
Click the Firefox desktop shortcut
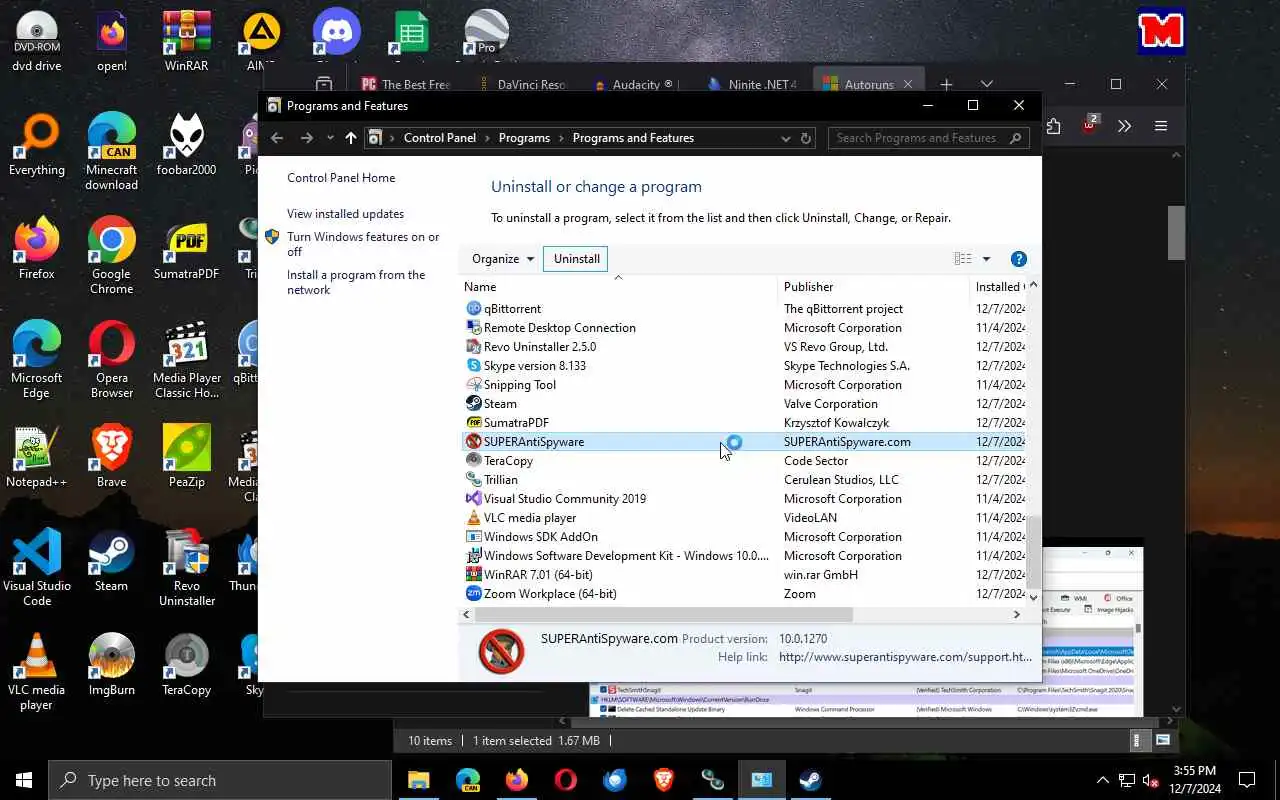point(37,249)
